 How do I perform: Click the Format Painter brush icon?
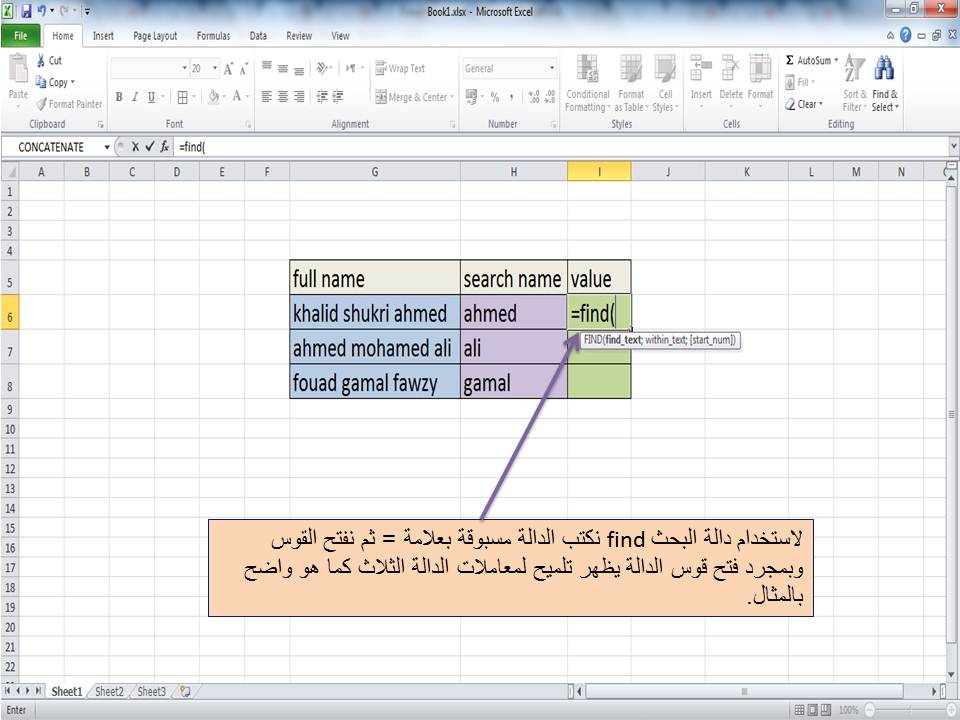coord(41,104)
